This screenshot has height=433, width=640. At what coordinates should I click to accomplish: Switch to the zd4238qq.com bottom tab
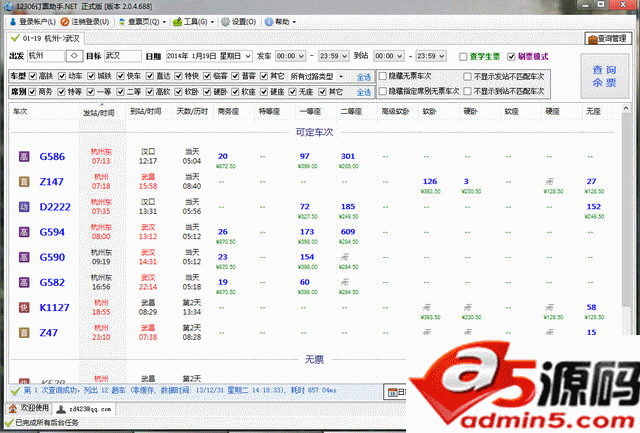pyautogui.click(x=84, y=409)
